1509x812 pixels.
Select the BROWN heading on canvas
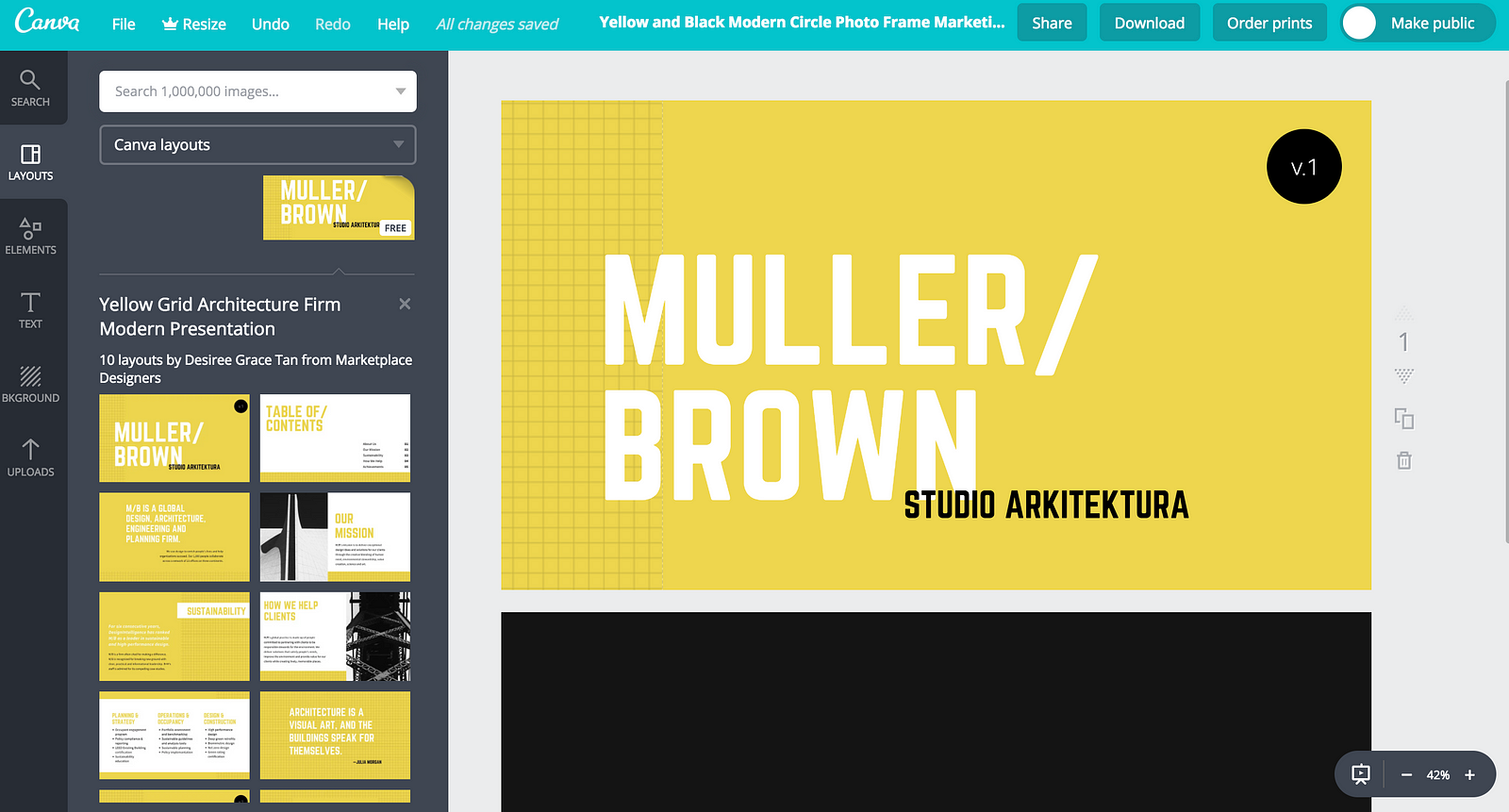[790, 445]
